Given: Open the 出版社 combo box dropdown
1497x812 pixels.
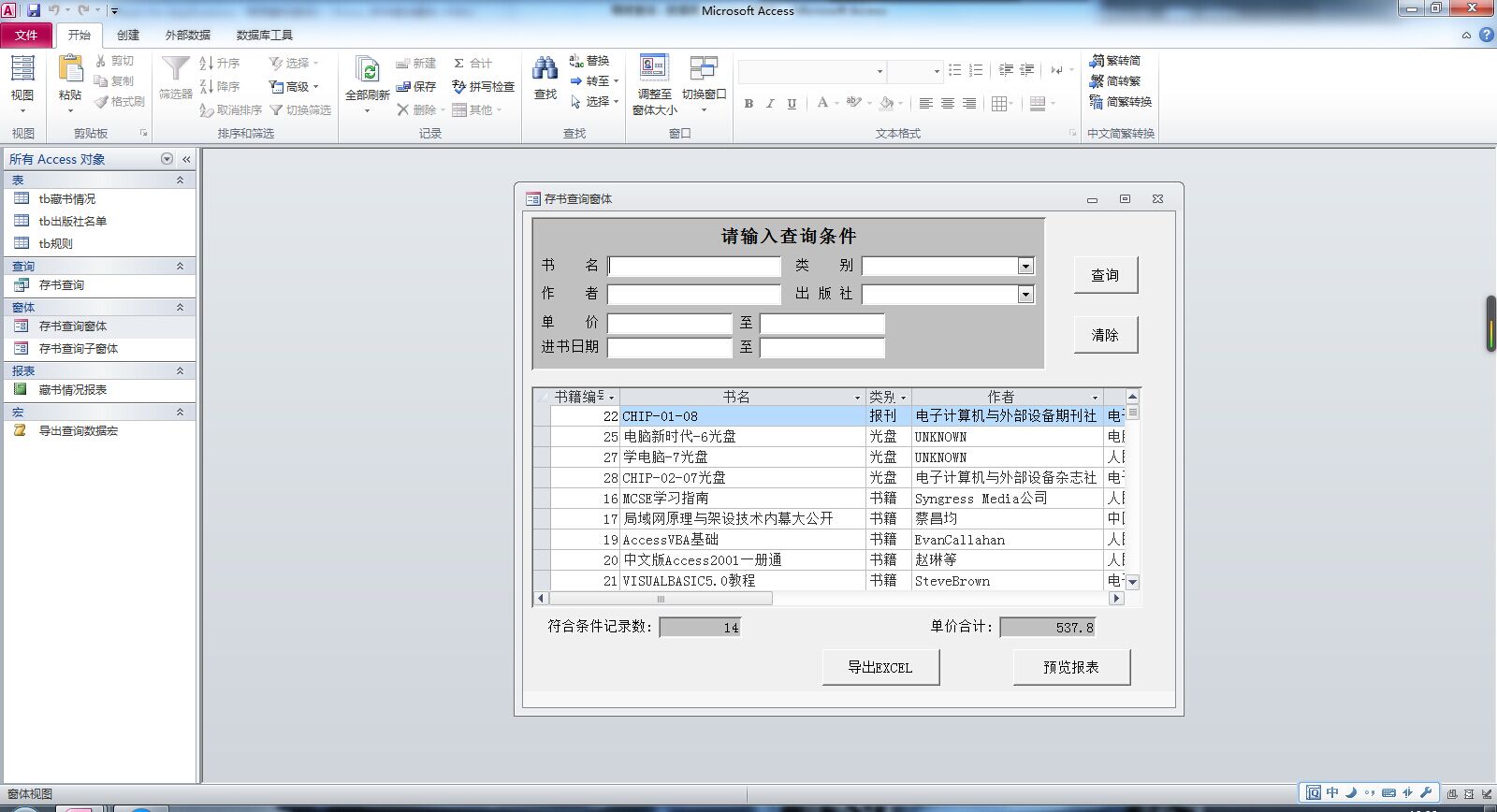Looking at the screenshot, I should [1025, 295].
